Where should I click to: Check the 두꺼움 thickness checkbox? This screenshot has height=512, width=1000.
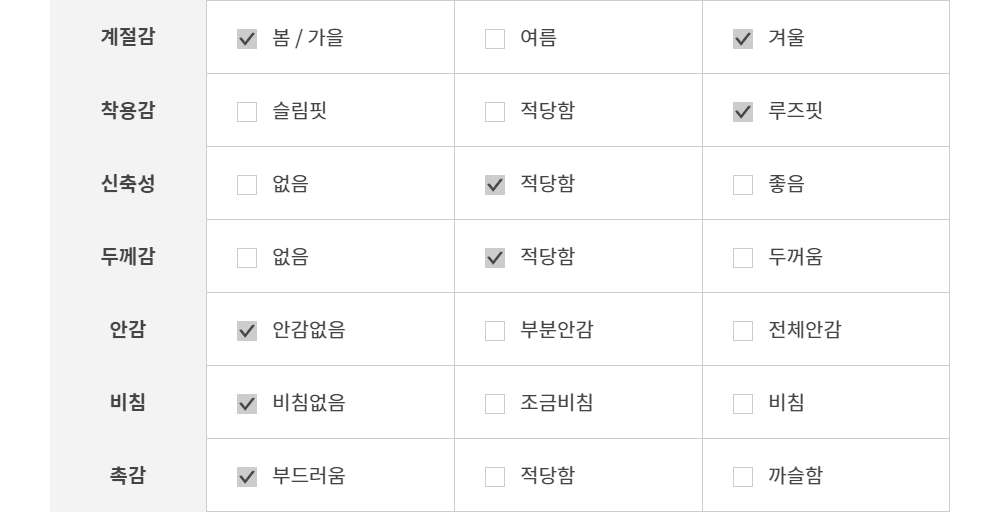743,259
